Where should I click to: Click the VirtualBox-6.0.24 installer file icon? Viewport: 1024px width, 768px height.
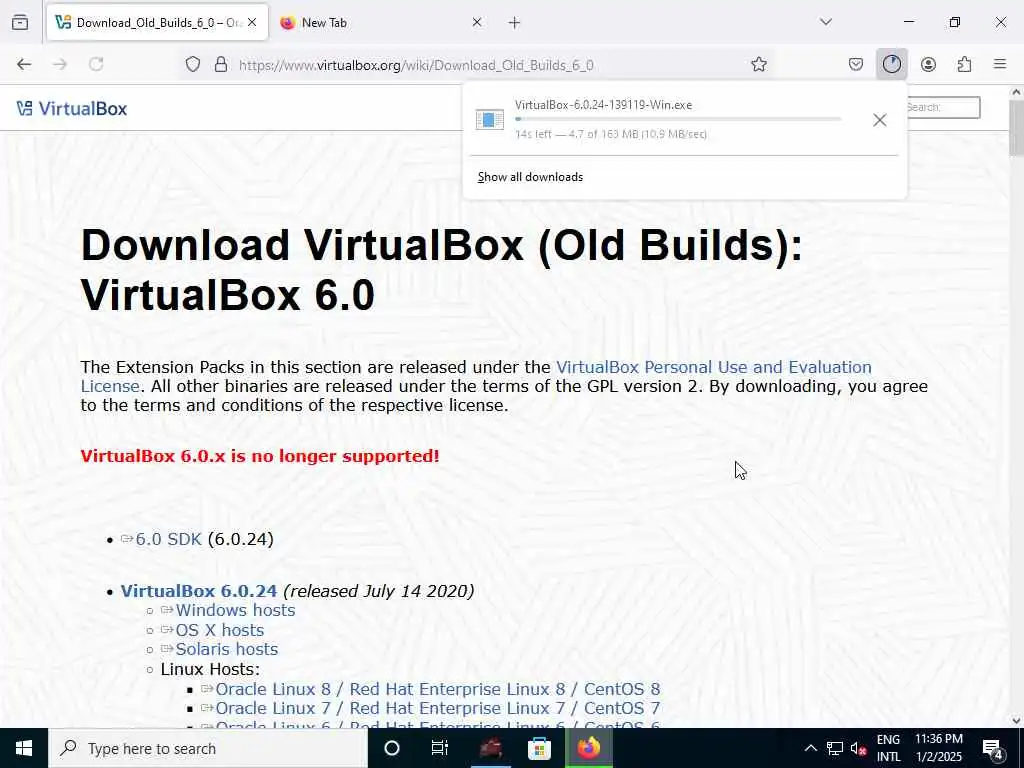click(x=490, y=120)
